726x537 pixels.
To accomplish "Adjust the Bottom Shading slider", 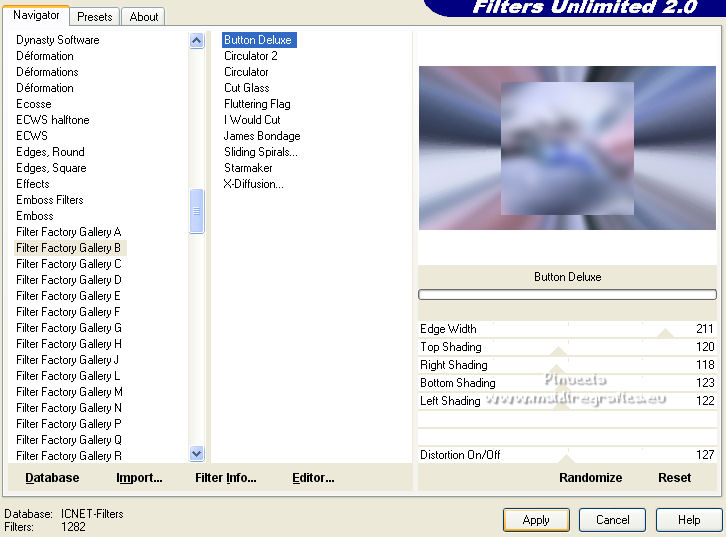I will tap(567, 383).
